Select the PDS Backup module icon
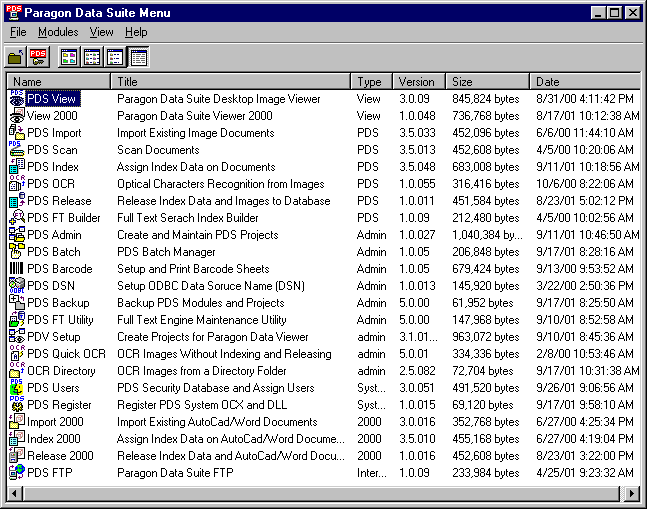Viewport: 647px width, 509px height. 17,303
